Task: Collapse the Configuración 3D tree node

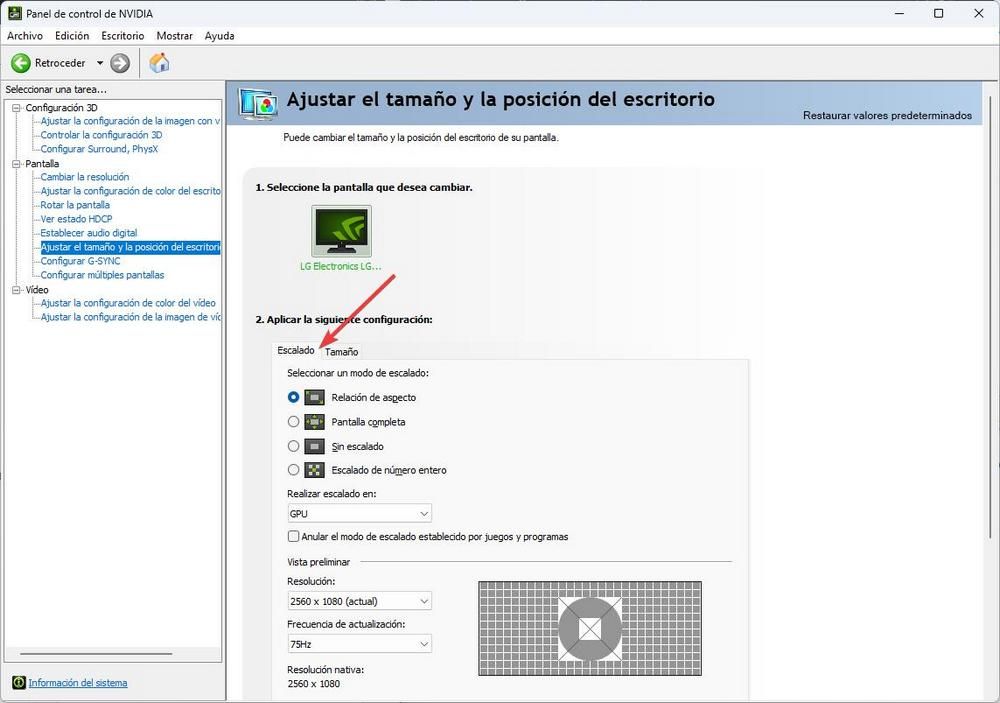Action: pyautogui.click(x=17, y=108)
